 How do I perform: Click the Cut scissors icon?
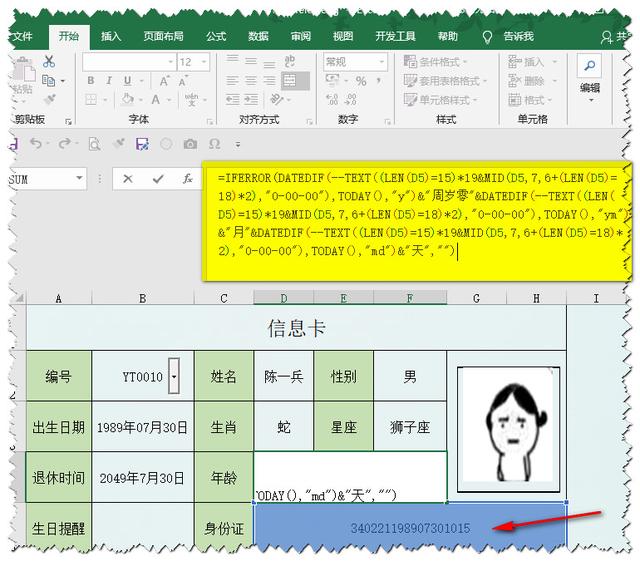[x=49, y=62]
